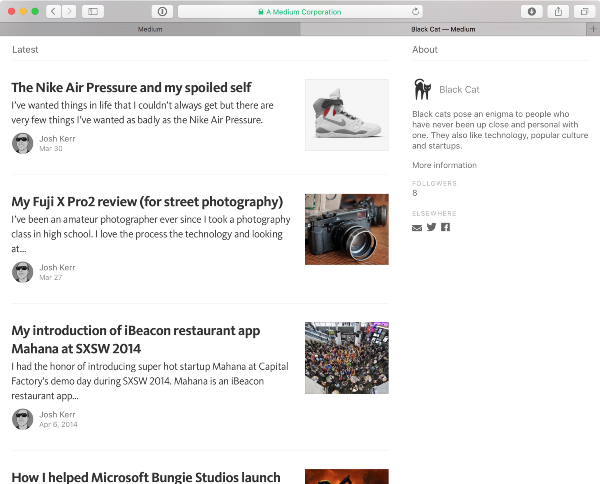The height and width of the screenshot is (484, 600).
Task: Open the Safari downloads button
Action: click(530, 11)
